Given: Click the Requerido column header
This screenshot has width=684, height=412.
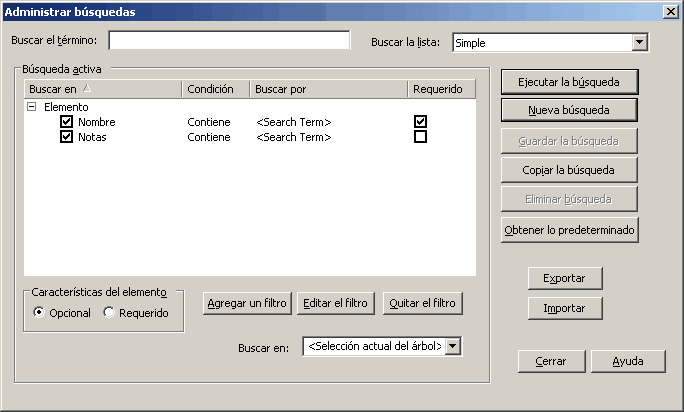Looking at the screenshot, I should (x=441, y=89).
